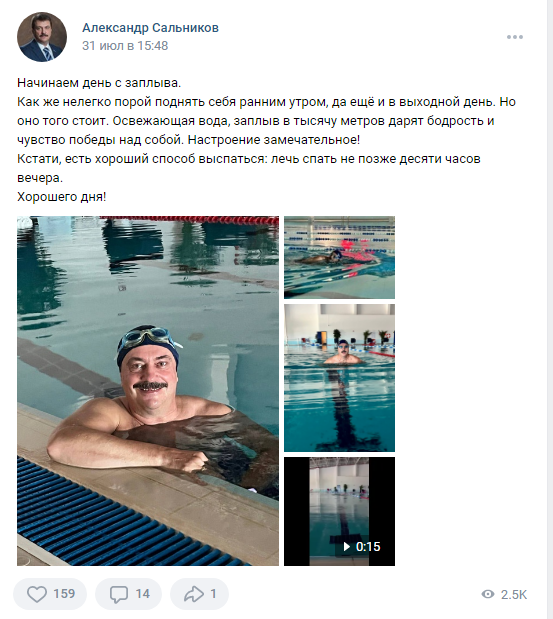Open the three-dot post options menu
The height and width of the screenshot is (619, 553).
click(x=515, y=37)
